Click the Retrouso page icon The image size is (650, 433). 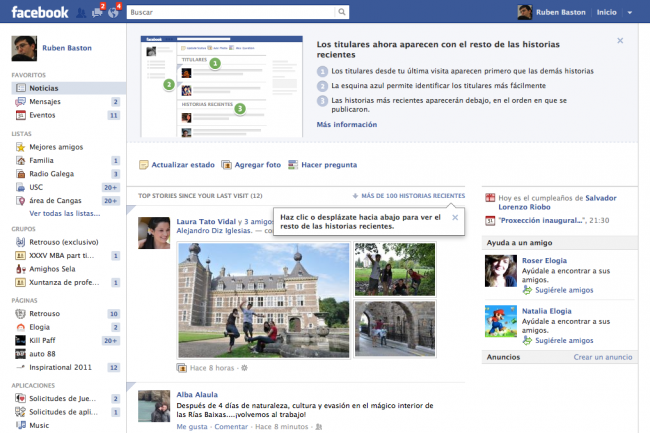click(21, 314)
